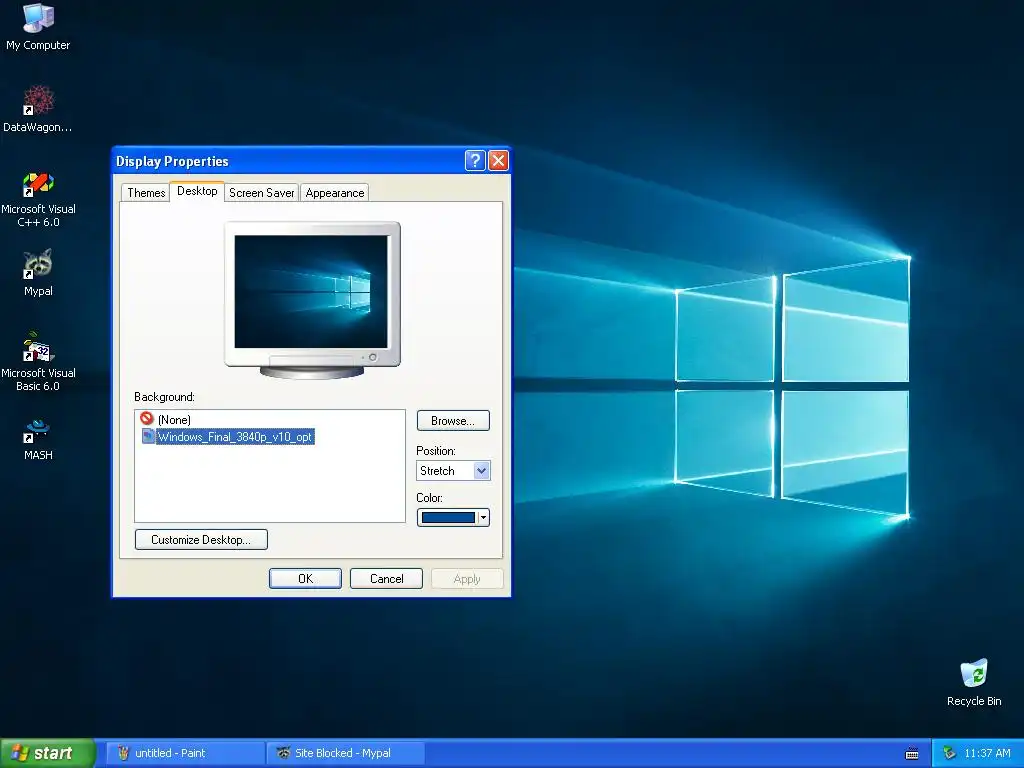Confirm with the OK button
The width and height of the screenshot is (1024, 768).
click(305, 579)
